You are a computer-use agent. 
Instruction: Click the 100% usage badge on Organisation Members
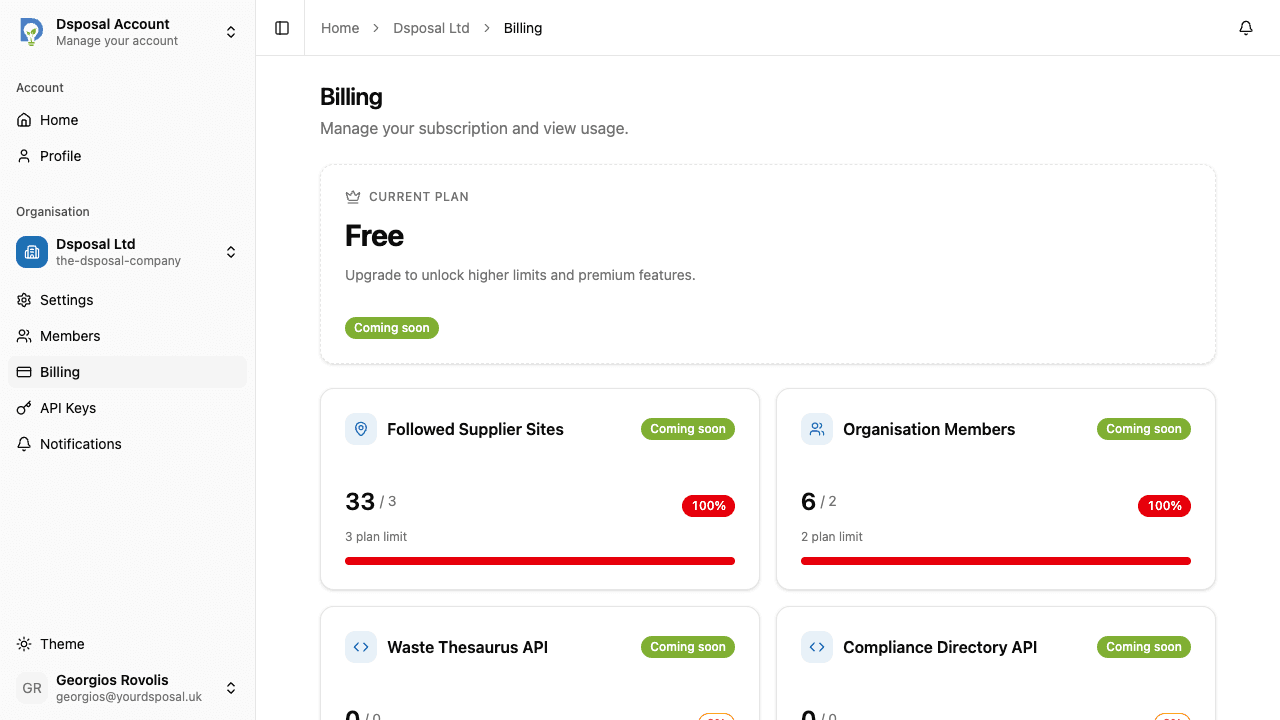(1164, 506)
